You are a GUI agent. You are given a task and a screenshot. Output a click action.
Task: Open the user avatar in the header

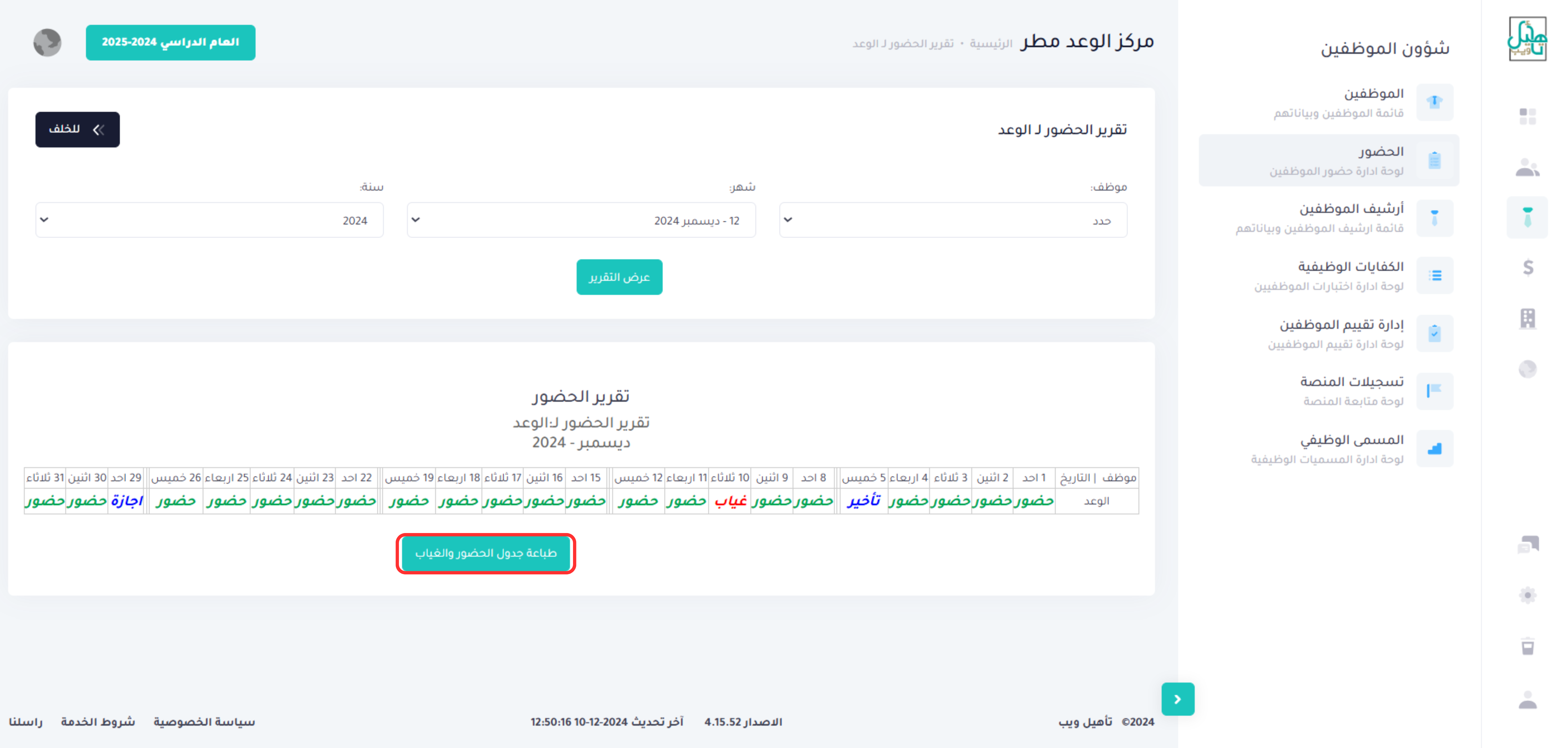[47, 43]
